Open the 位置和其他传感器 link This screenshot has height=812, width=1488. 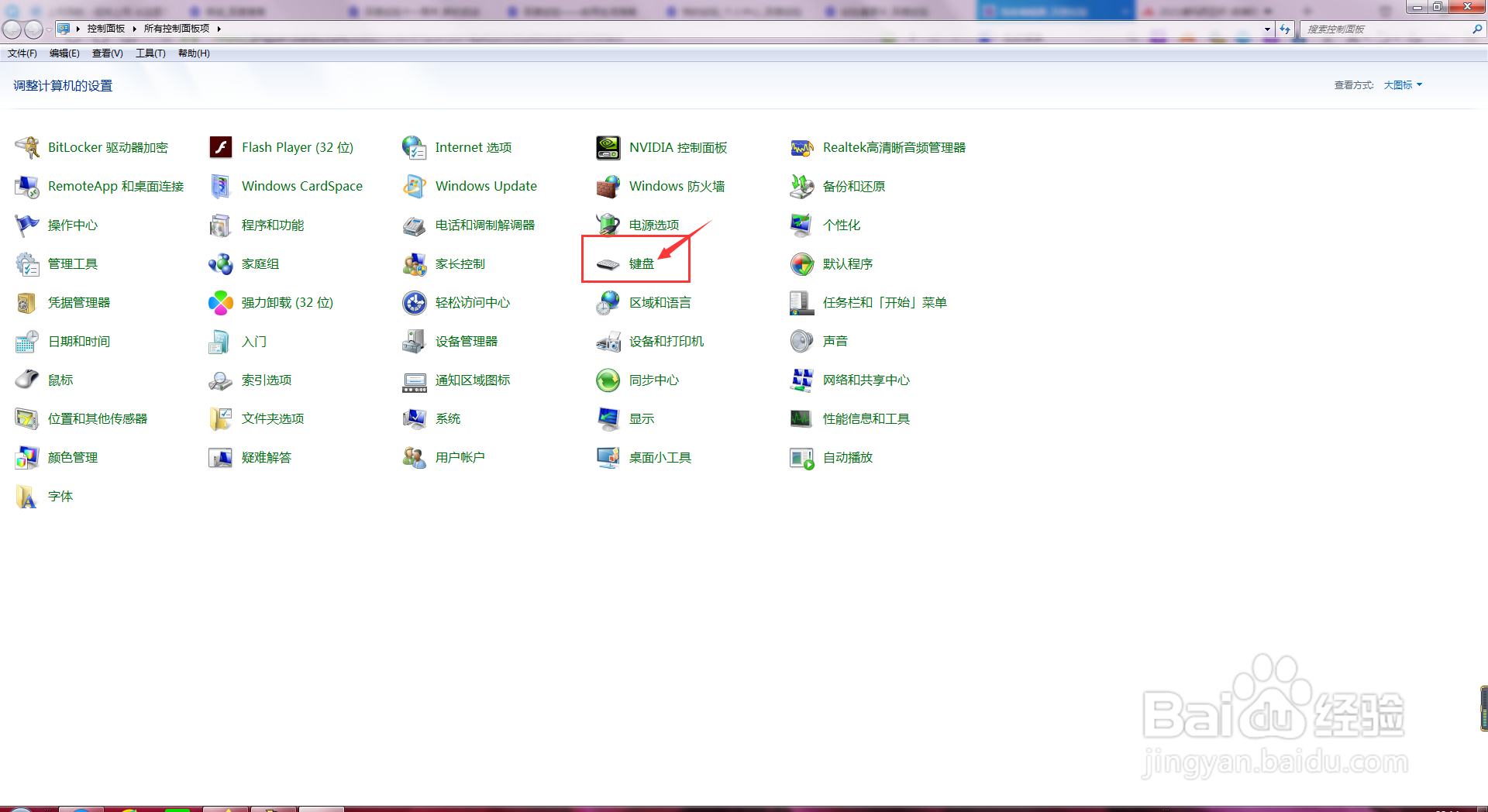(x=98, y=418)
